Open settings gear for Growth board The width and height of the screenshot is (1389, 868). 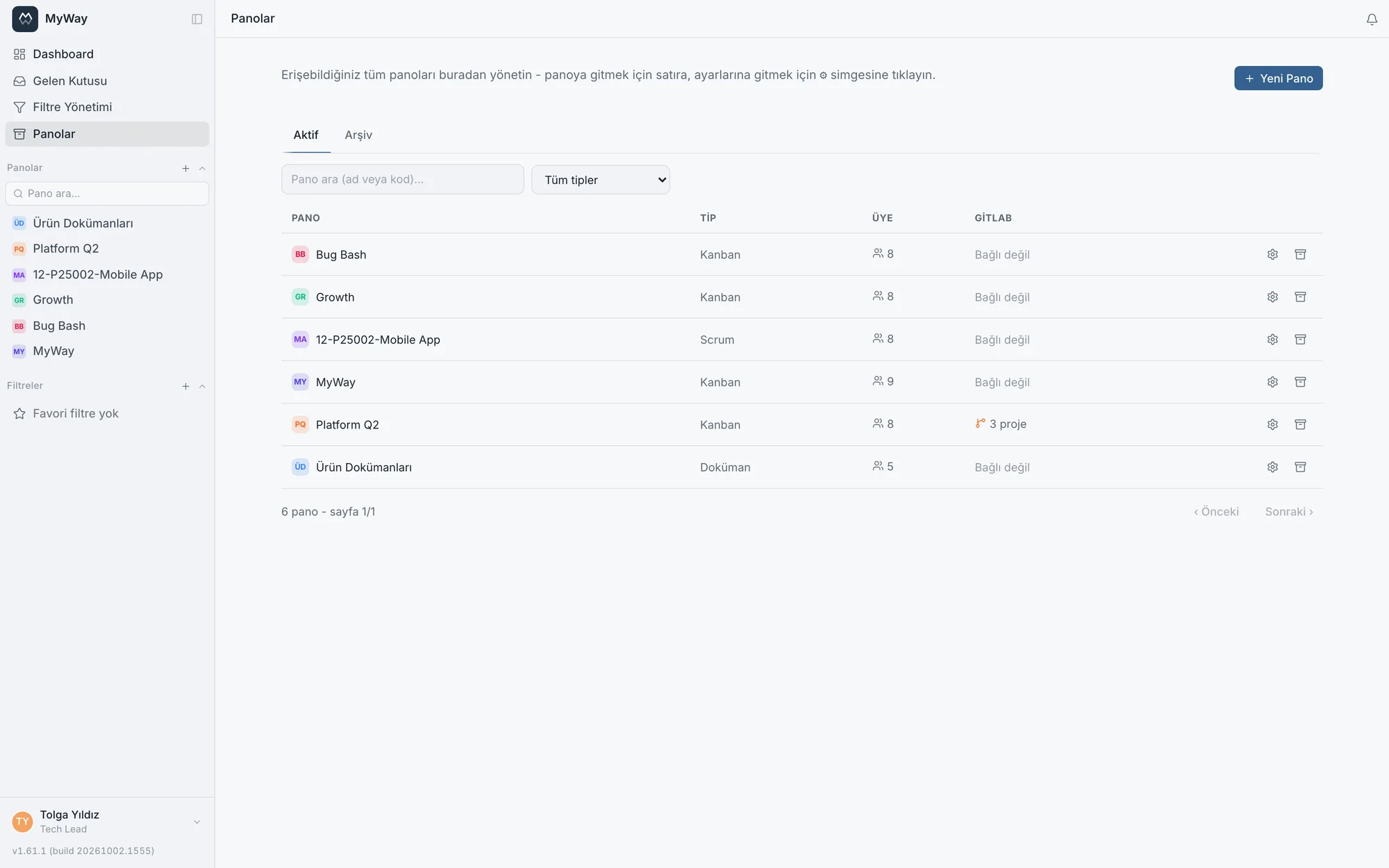click(x=1272, y=297)
